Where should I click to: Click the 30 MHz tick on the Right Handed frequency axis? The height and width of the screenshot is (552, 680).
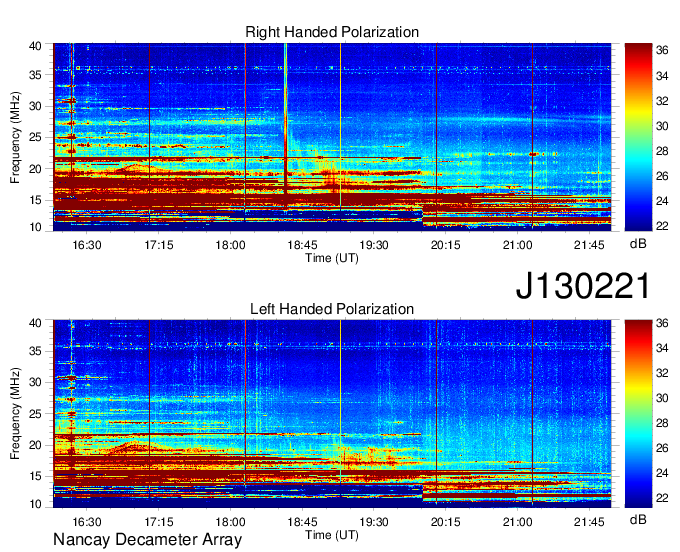pyautogui.click(x=35, y=106)
